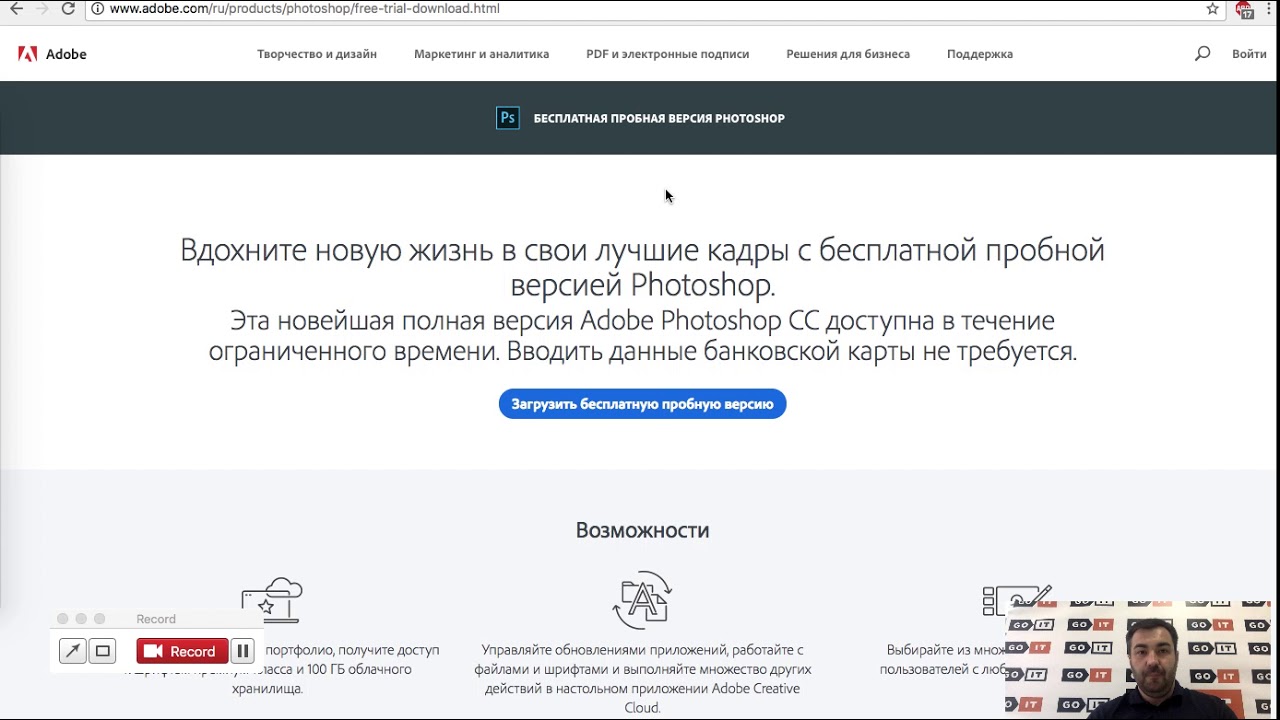Click the Возможности section heading
Viewport: 1280px width, 720px height.
click(642, 530)
